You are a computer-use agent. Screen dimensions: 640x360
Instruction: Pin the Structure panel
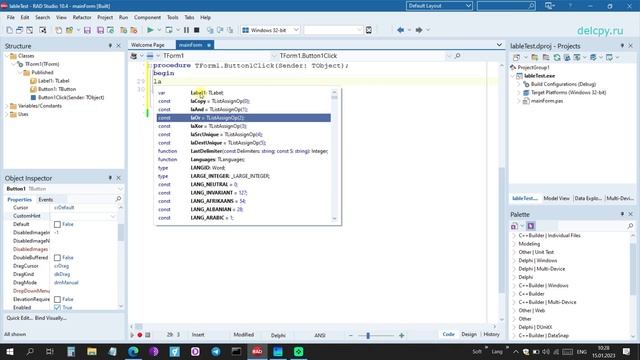(x=110, y=46)
